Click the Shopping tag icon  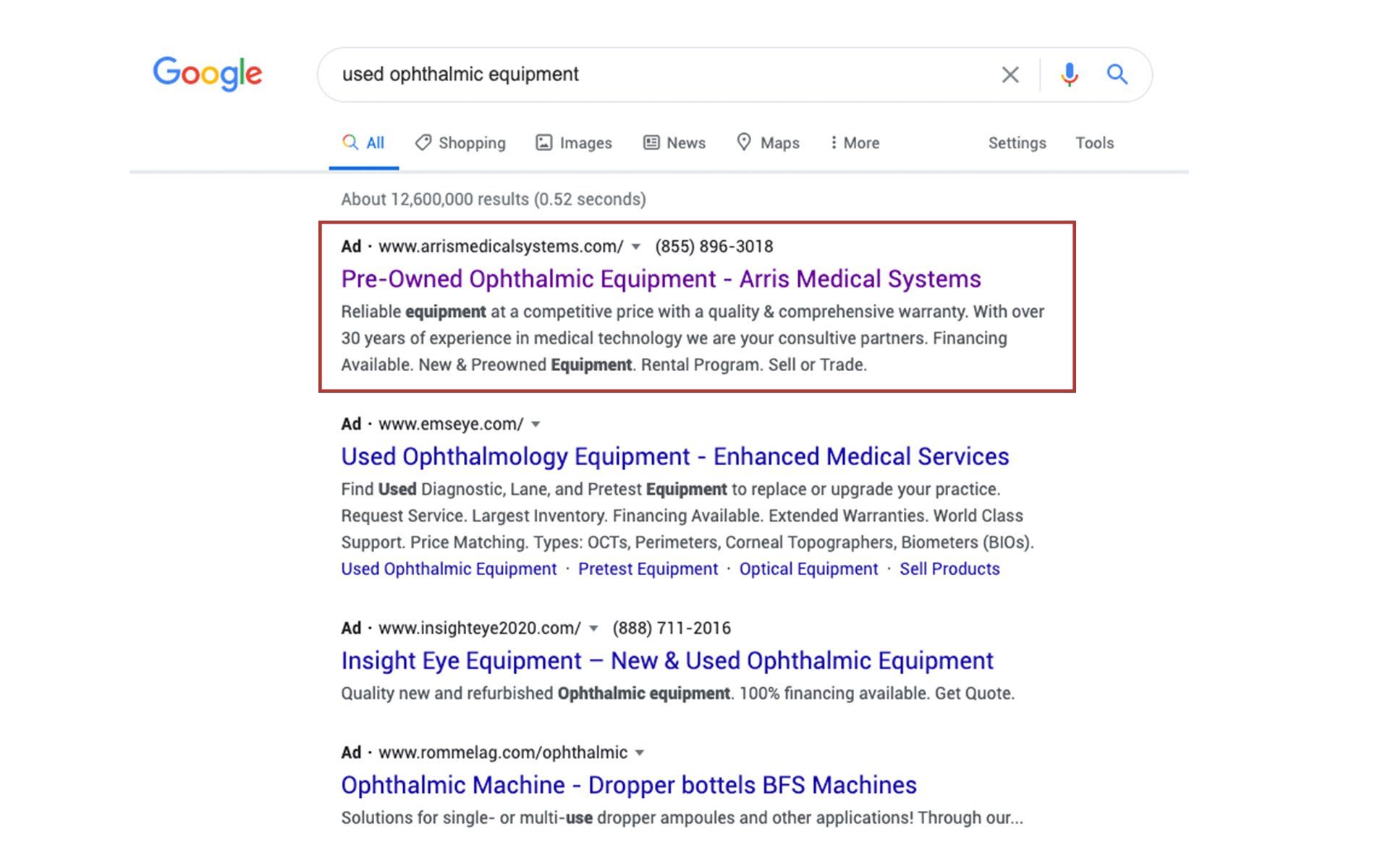click(x=423, y=142)
